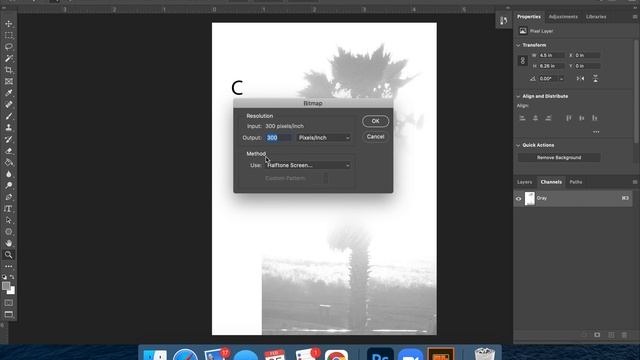Select the Brush tool
This screenshot has width=640, height=360.
[9, 116]
